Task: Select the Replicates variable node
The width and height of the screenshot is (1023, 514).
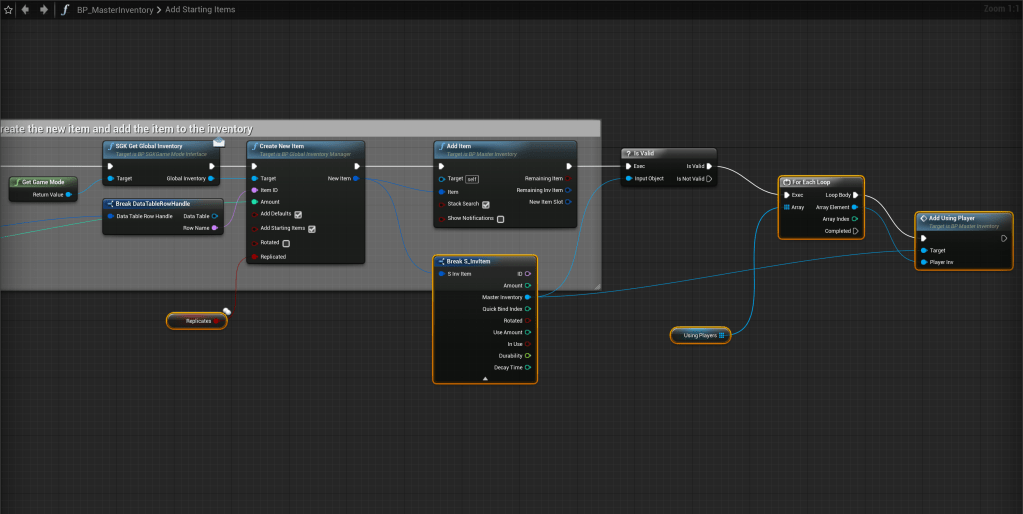Action: pyautogui.click(x=197, y=321)
